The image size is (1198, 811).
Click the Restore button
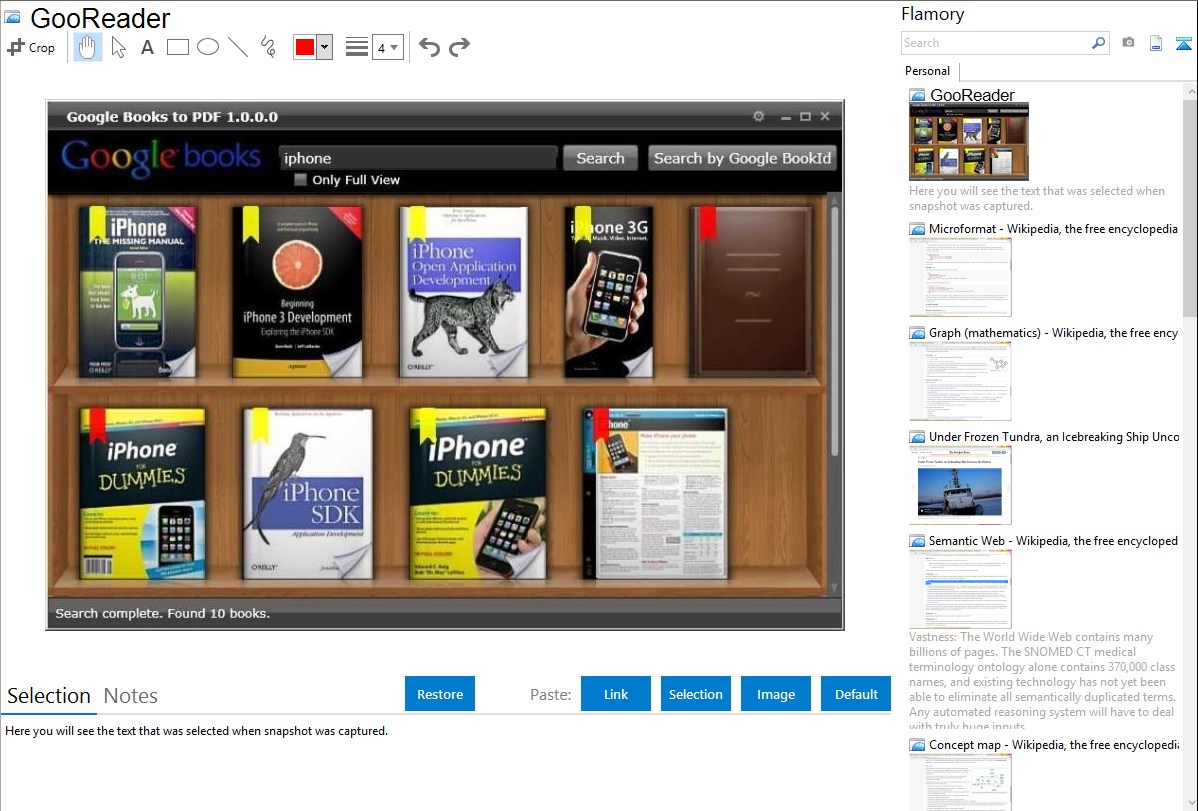pyautogui.click(x=440, y=694)
